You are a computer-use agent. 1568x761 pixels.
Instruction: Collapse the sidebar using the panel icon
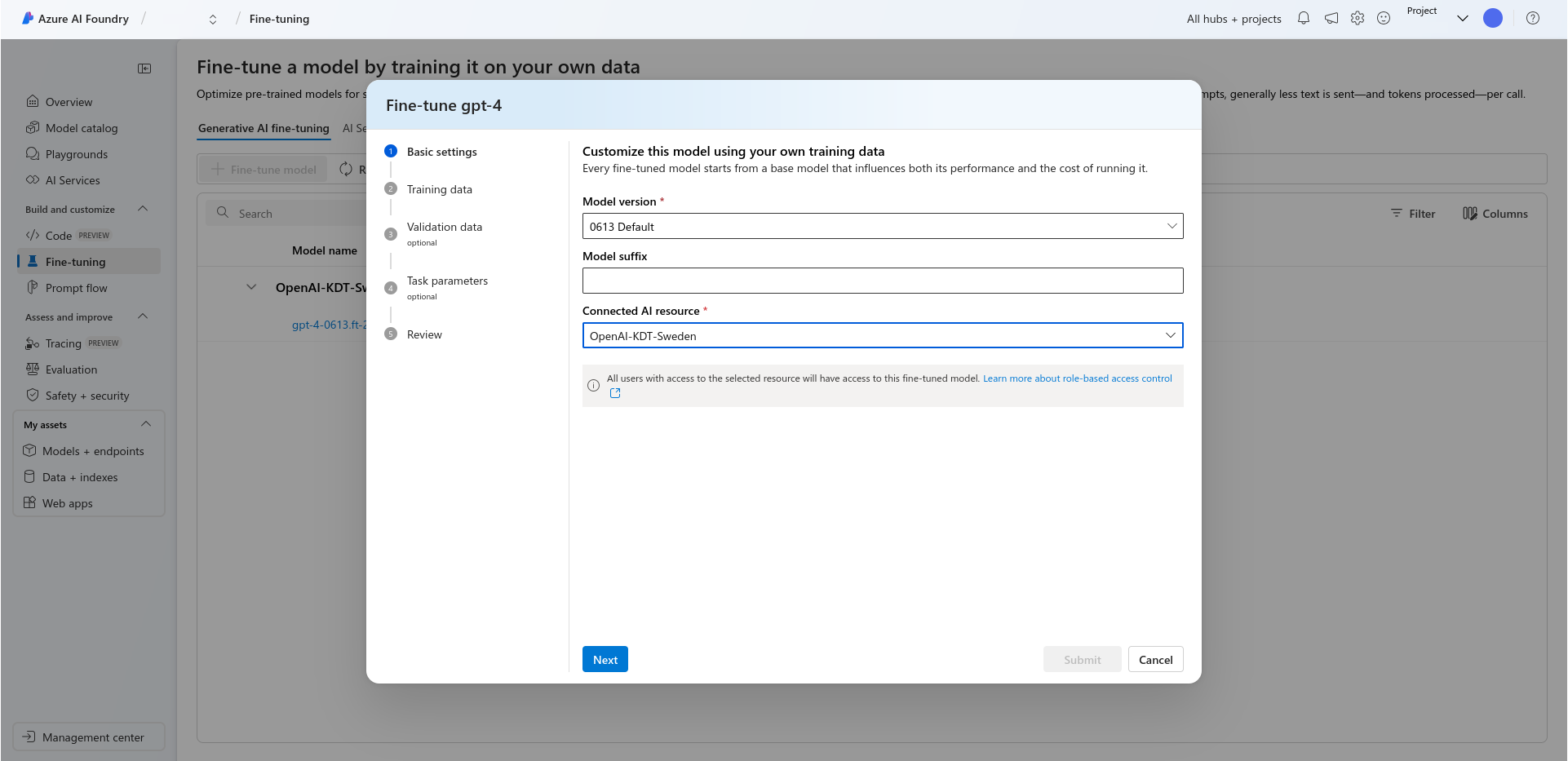(144, 69)
